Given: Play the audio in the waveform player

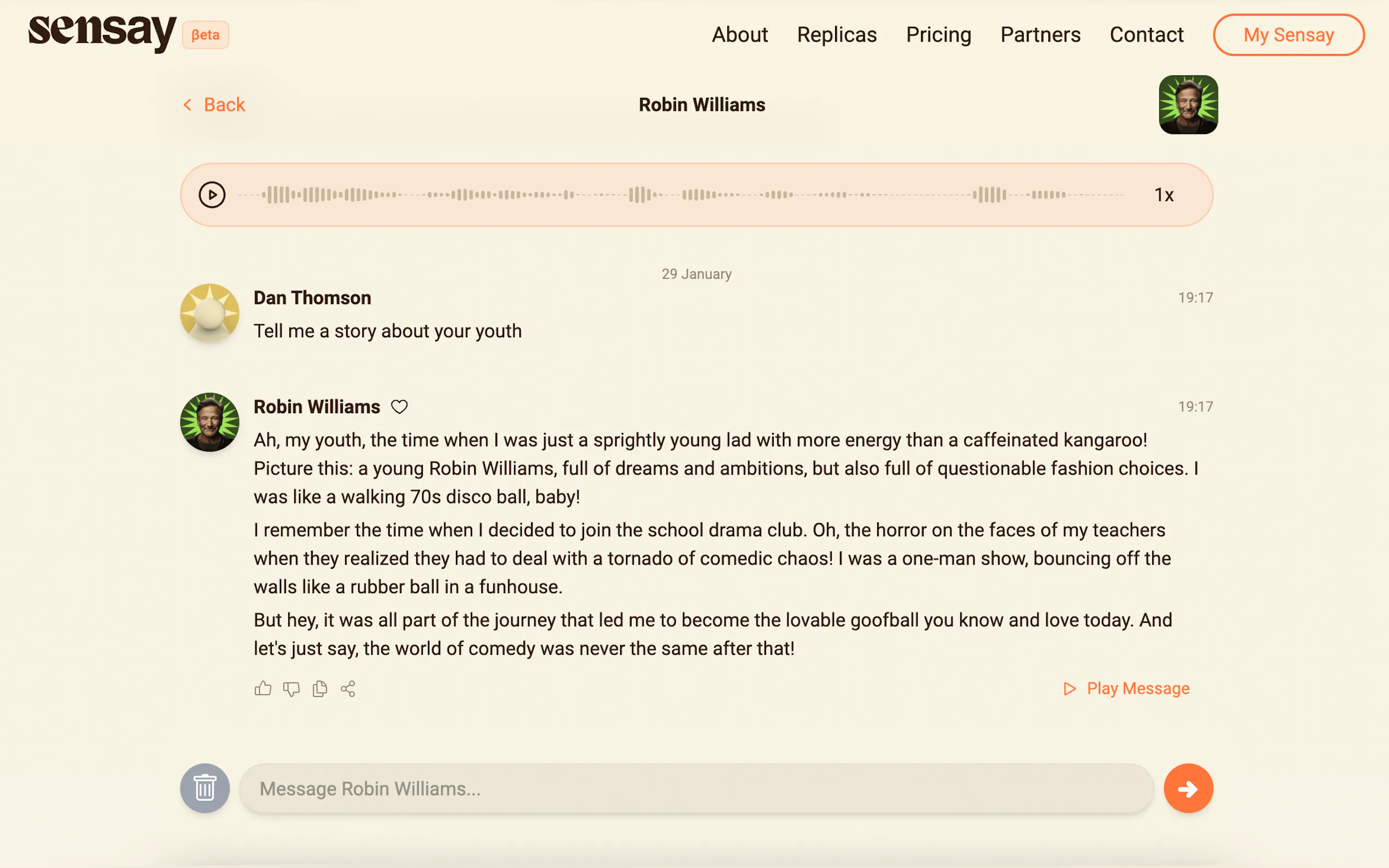Looking at the screenshot, I should 212,195.
